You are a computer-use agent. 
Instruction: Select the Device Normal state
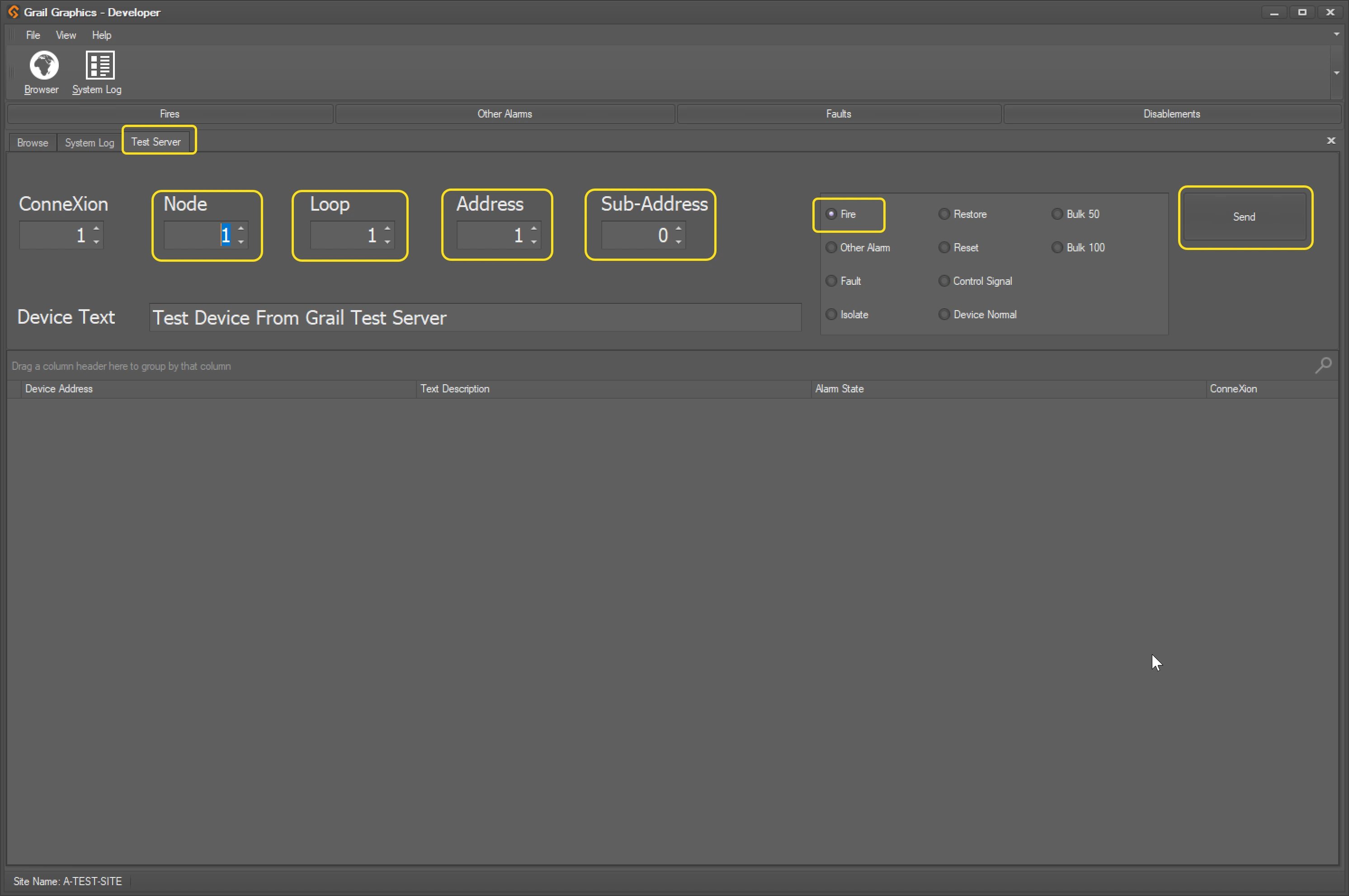[943, 314]
